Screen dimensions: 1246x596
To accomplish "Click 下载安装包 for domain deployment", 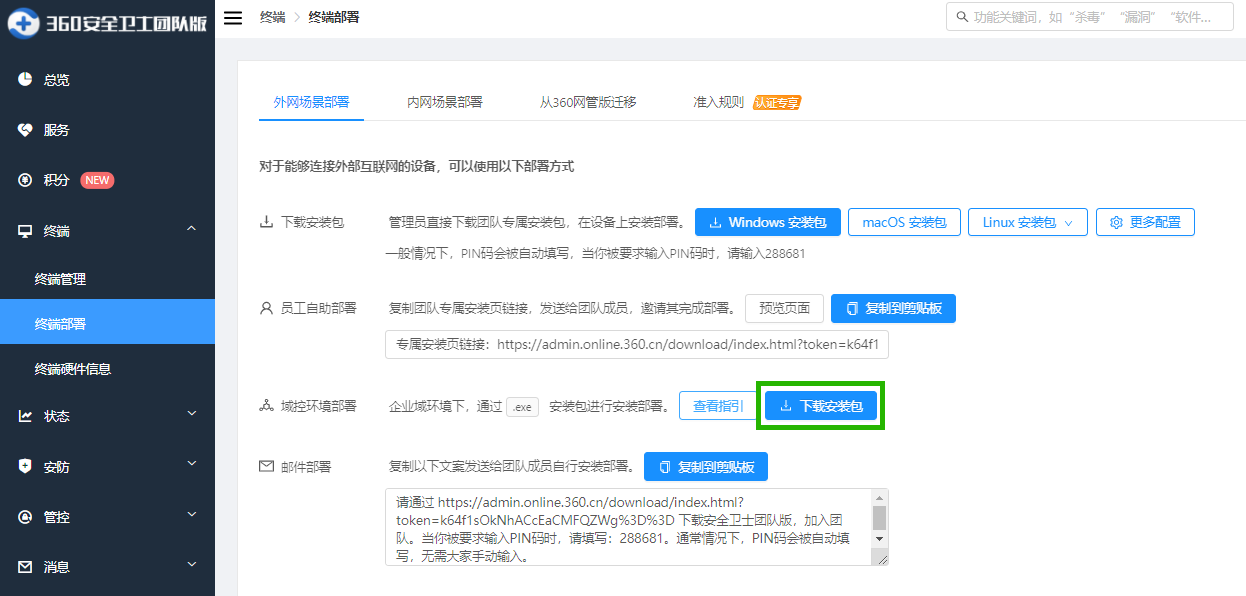I will tap(821, 406).
